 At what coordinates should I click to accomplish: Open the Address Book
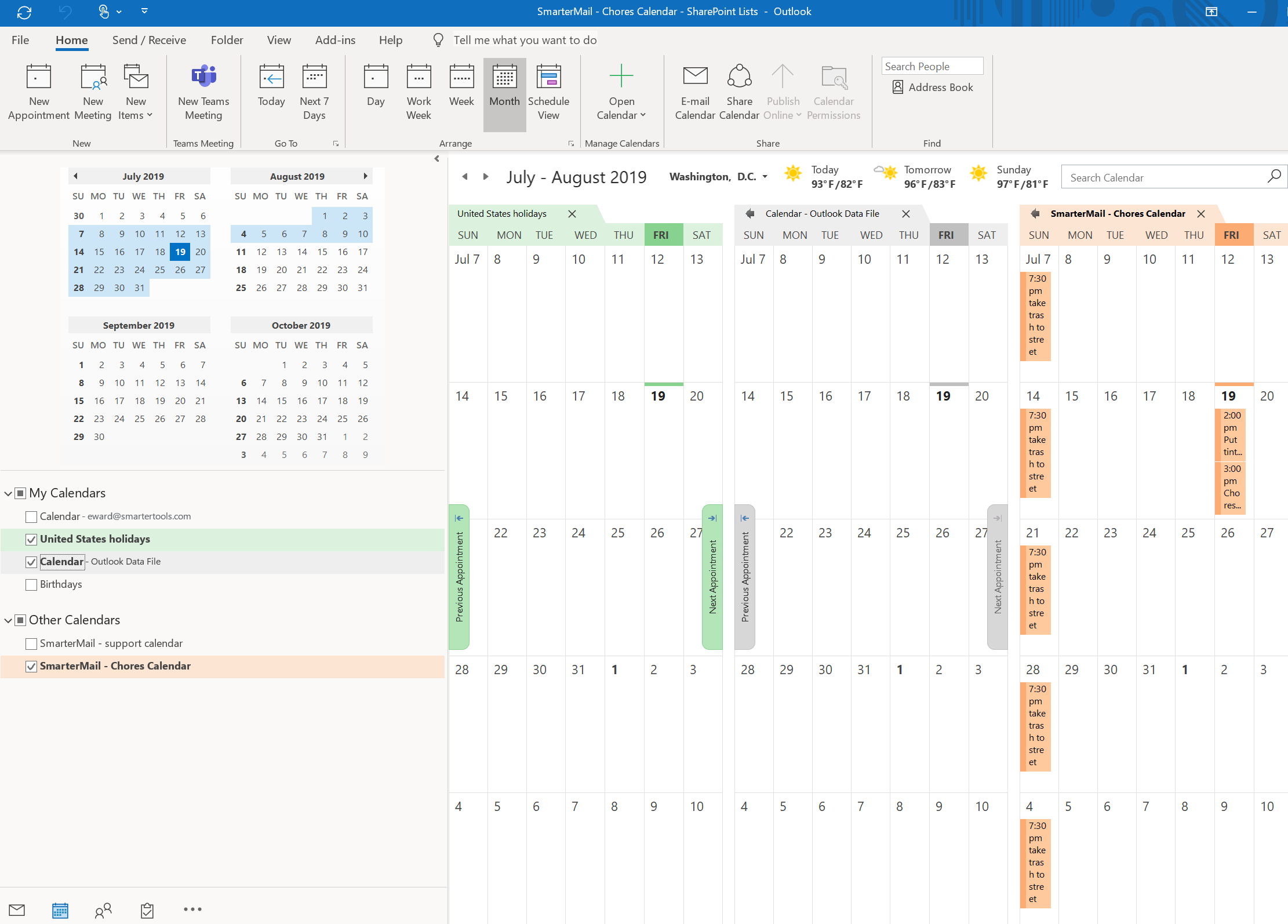(x=933, y=88)
